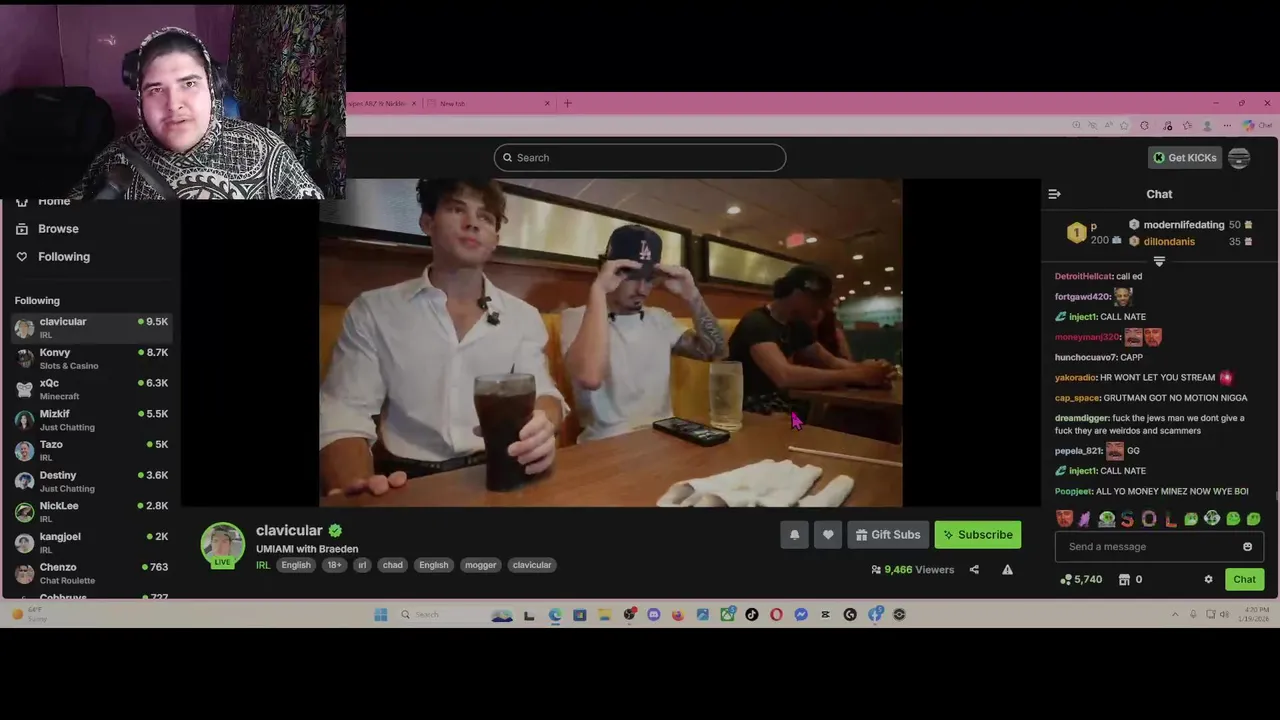Click the report stream warning icon

tap(1007, 570)
